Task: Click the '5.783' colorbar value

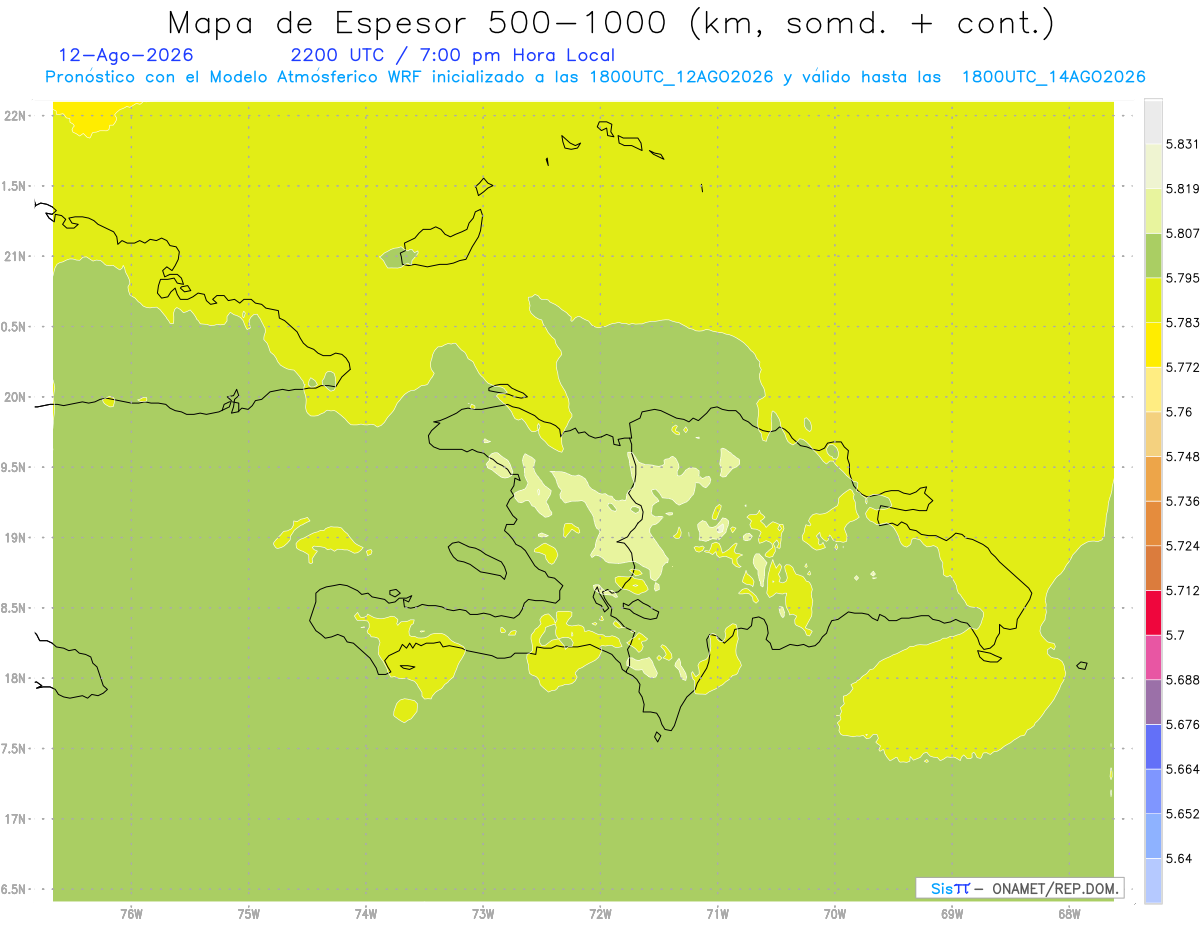Action: [x=1182, y=322]
